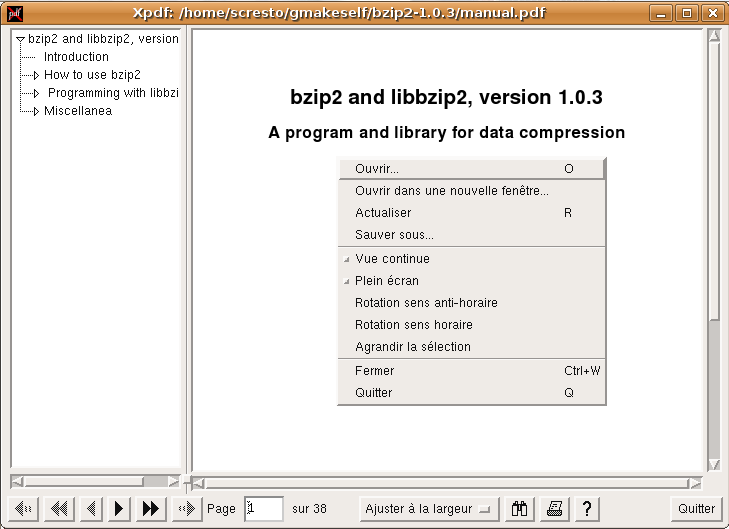Click the Xpdf icon in title bar

point(14,13)
